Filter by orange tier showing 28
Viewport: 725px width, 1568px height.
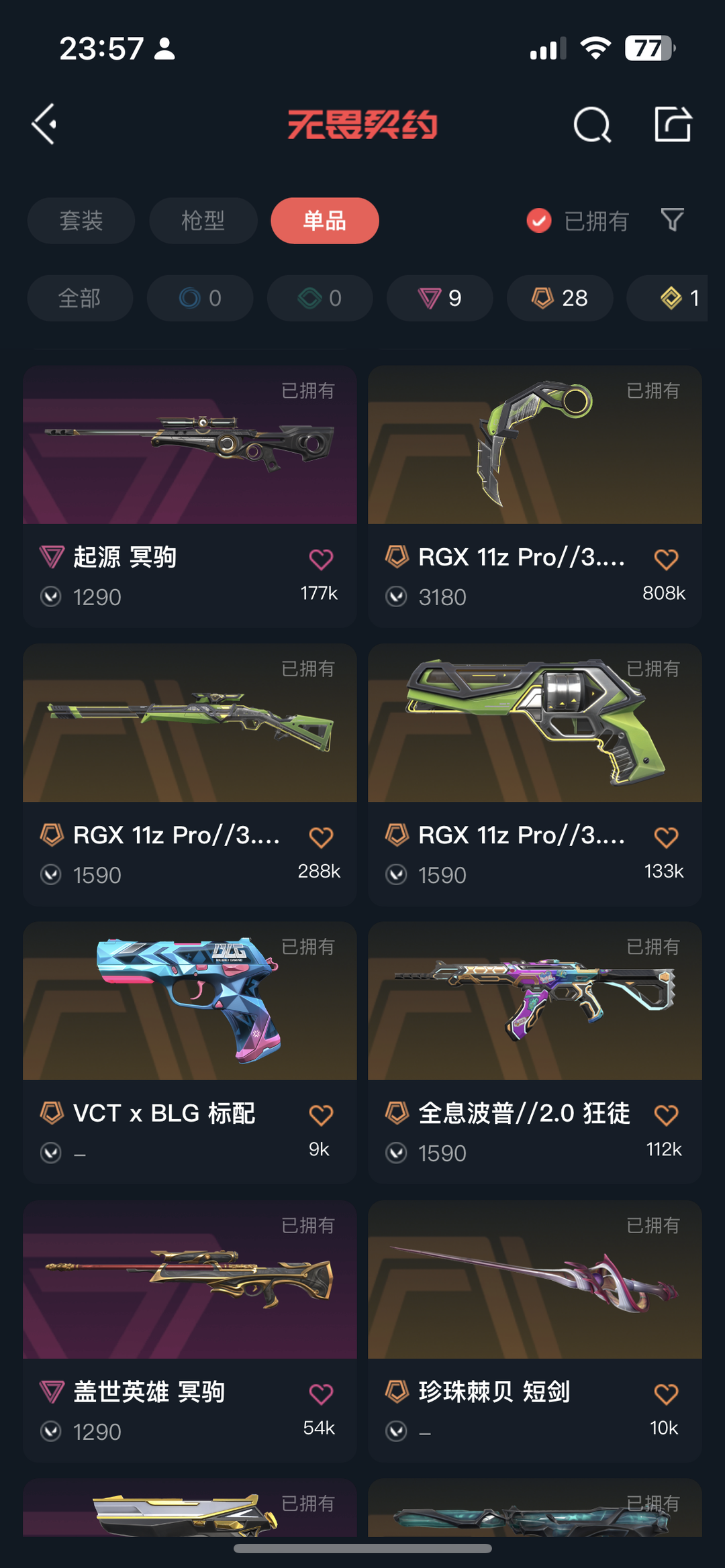[x=560, y=298]
